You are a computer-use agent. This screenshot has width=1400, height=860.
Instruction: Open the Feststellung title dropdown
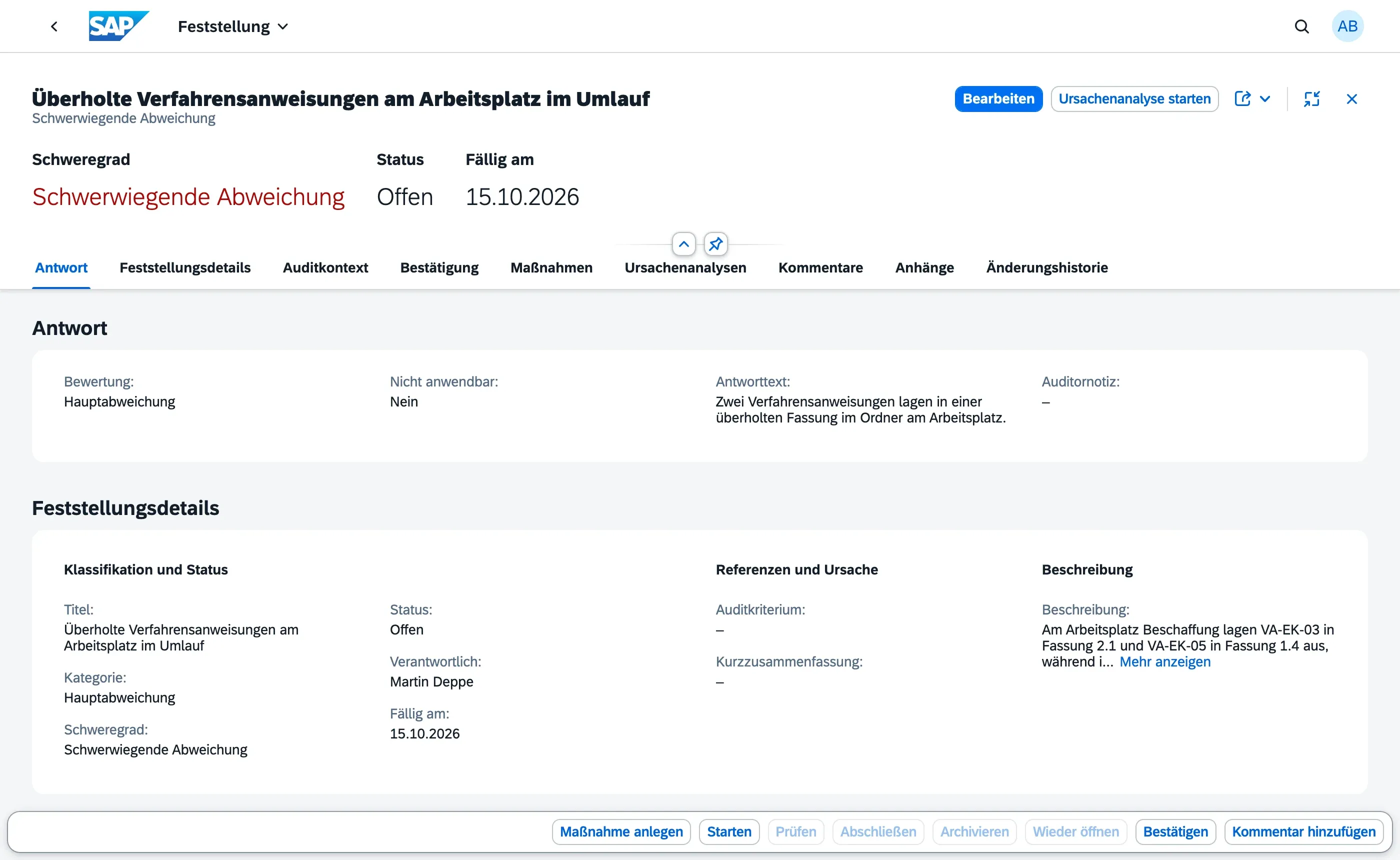233,26
